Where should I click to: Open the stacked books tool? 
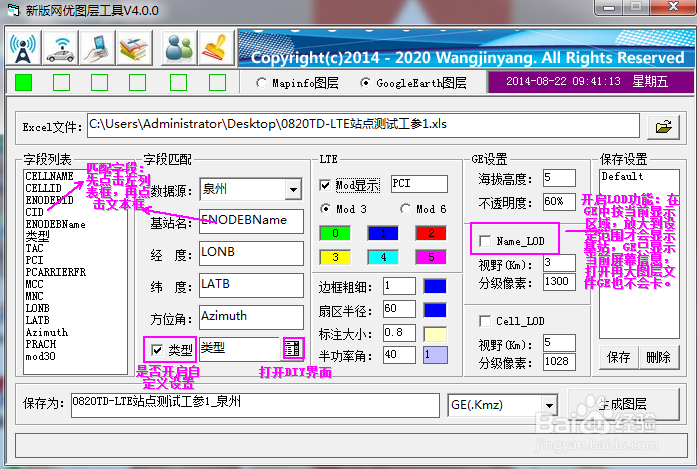coord(135,48)
